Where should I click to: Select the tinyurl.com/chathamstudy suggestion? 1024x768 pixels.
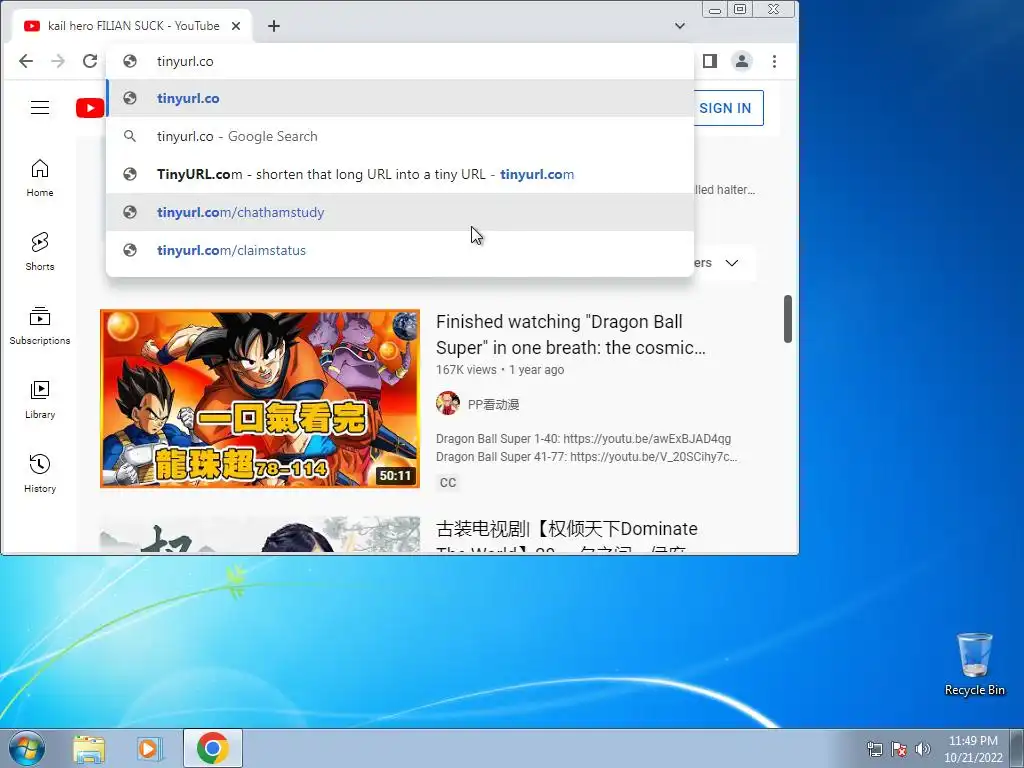400,212
